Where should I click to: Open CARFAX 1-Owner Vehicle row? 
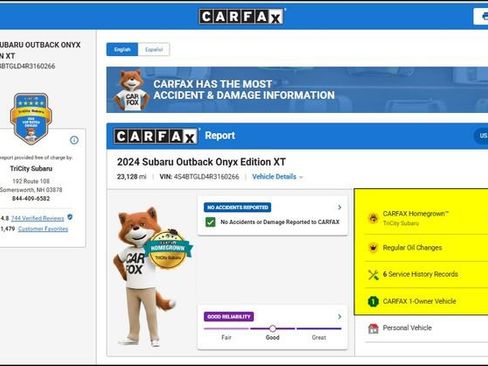(x=426, y=301)
